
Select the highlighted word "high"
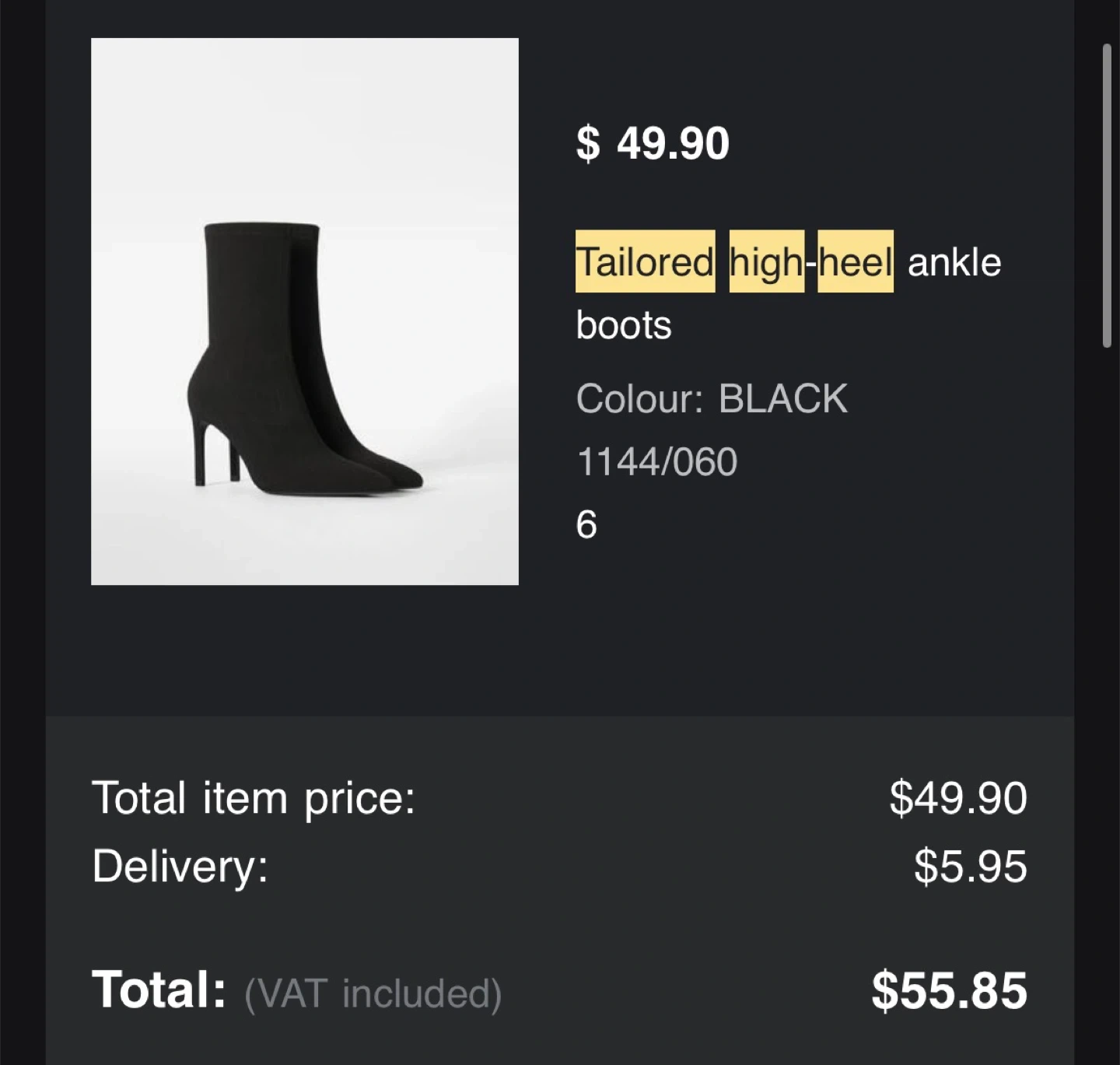tap(766, 261)
